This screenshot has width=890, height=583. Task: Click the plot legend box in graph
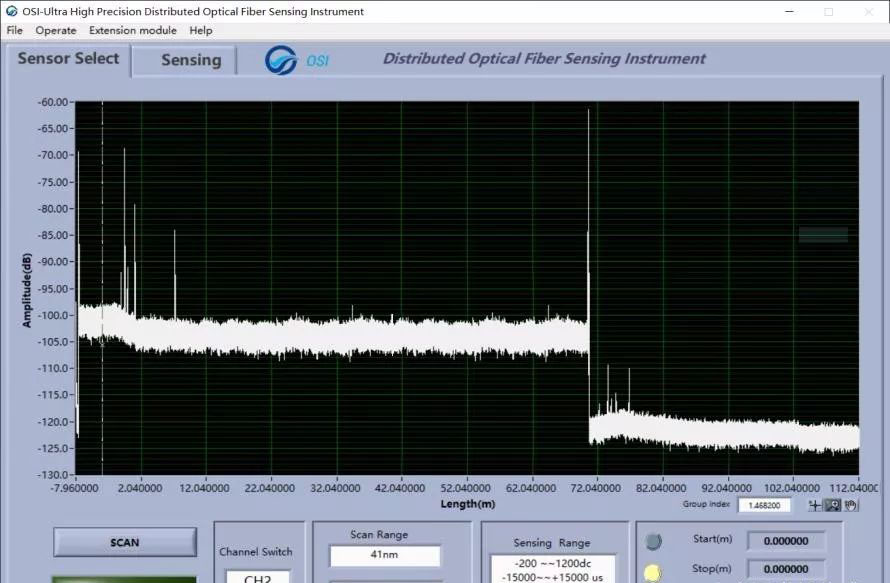[x=823, y=234]
